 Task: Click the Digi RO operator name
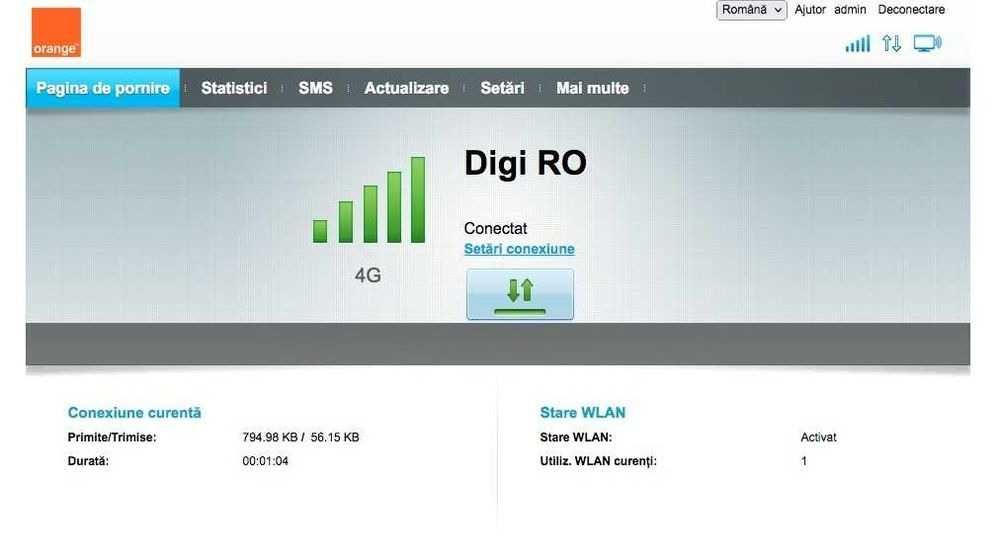[x=525, y=163]
